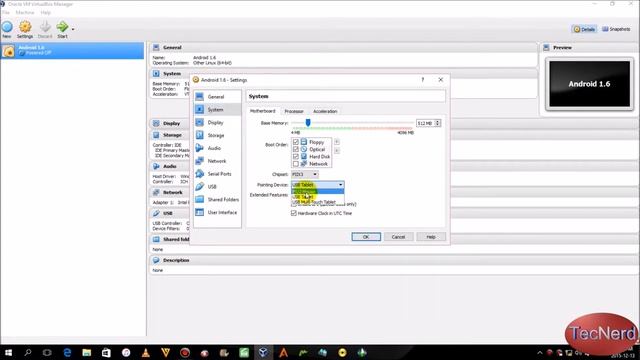Click the Display section icon in main Manager window

click(156, 123)
